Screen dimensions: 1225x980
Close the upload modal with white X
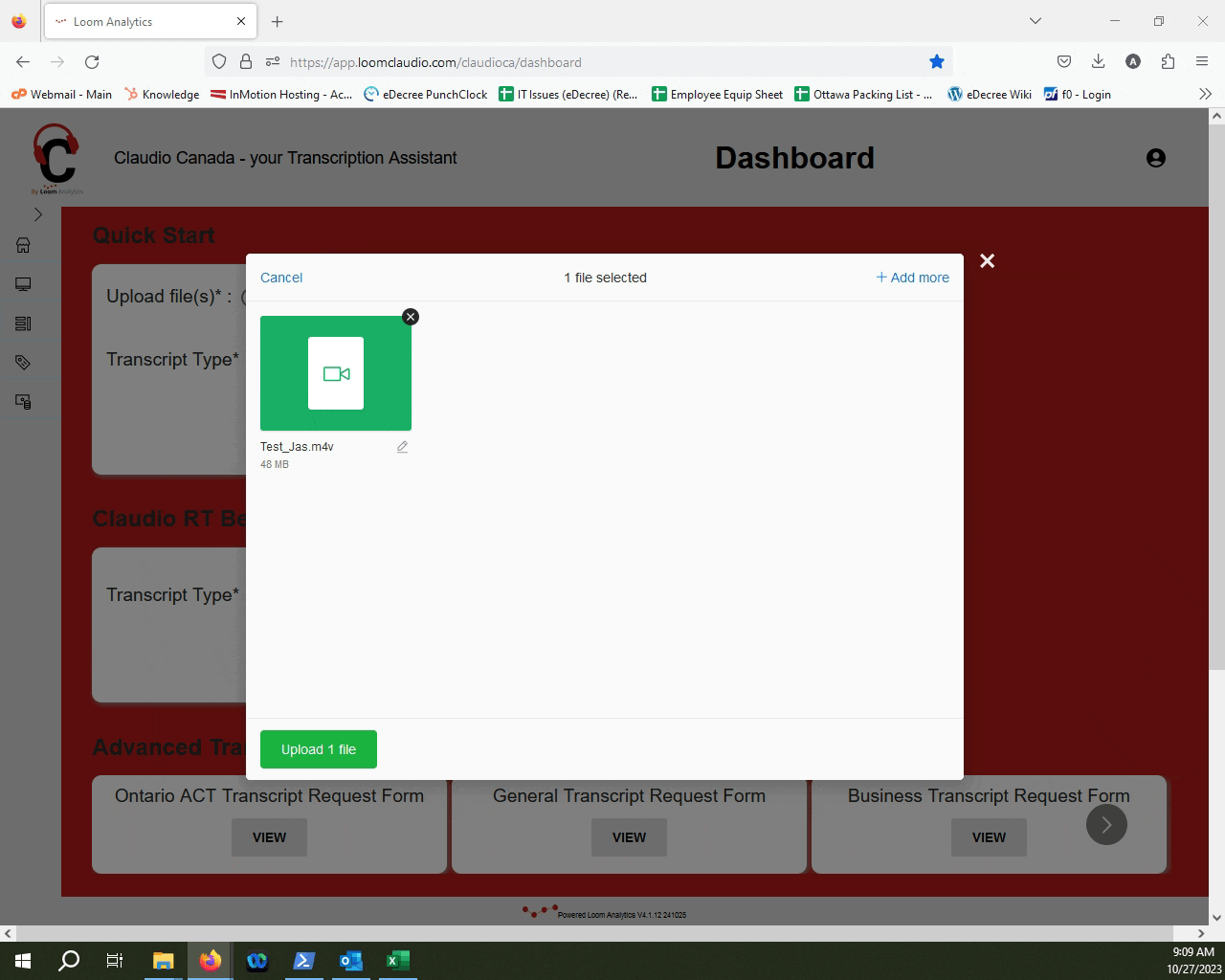pos(988,260)
